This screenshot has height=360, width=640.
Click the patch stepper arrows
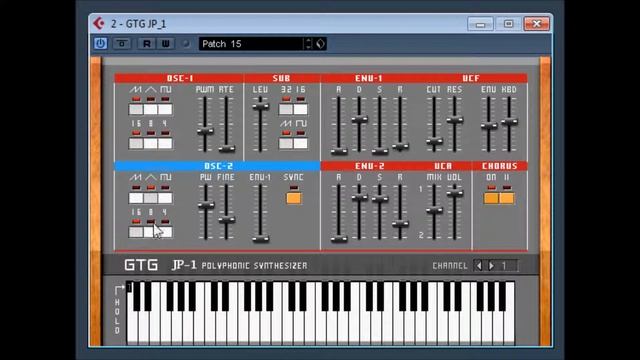[309, 44]
